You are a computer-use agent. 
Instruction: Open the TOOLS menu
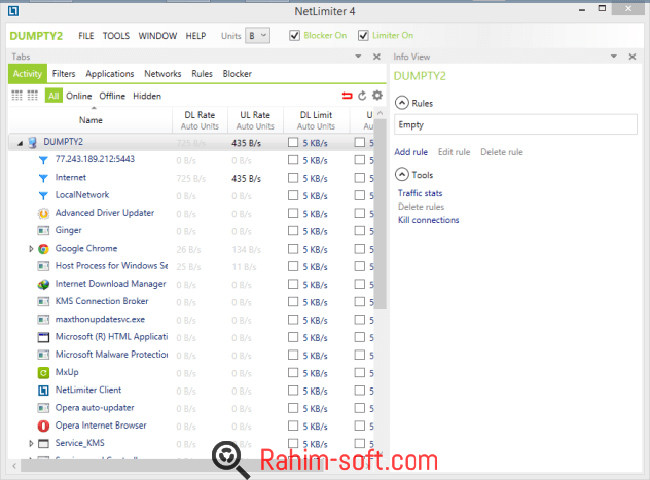116,36
